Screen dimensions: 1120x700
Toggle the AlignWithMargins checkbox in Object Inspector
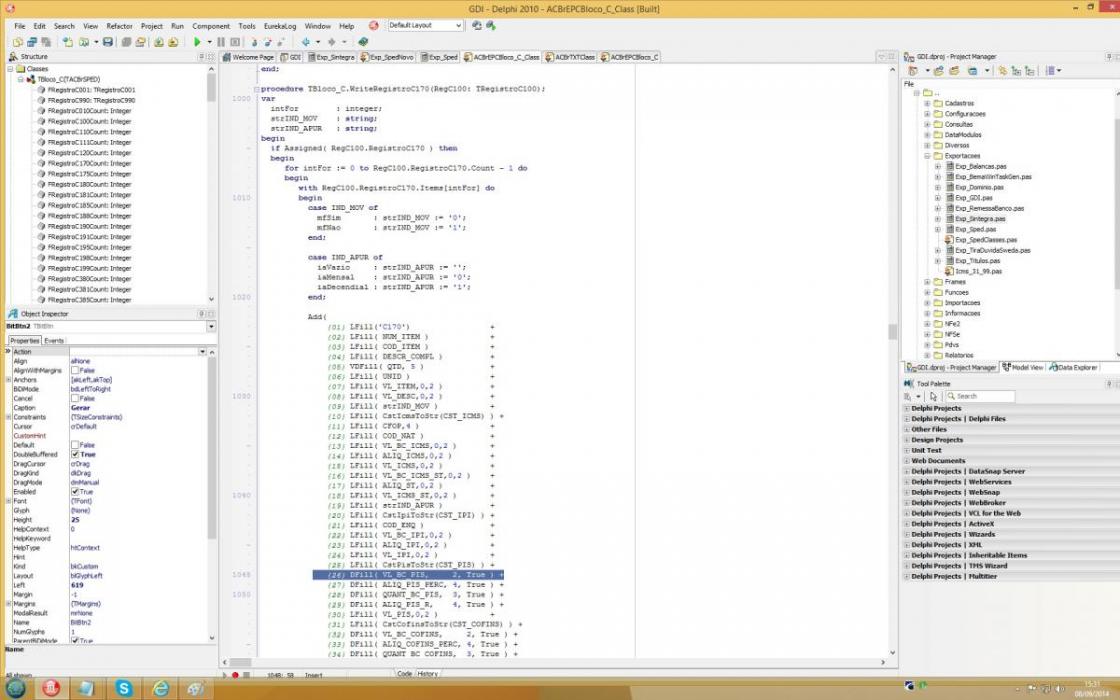(x=75, y=371)
